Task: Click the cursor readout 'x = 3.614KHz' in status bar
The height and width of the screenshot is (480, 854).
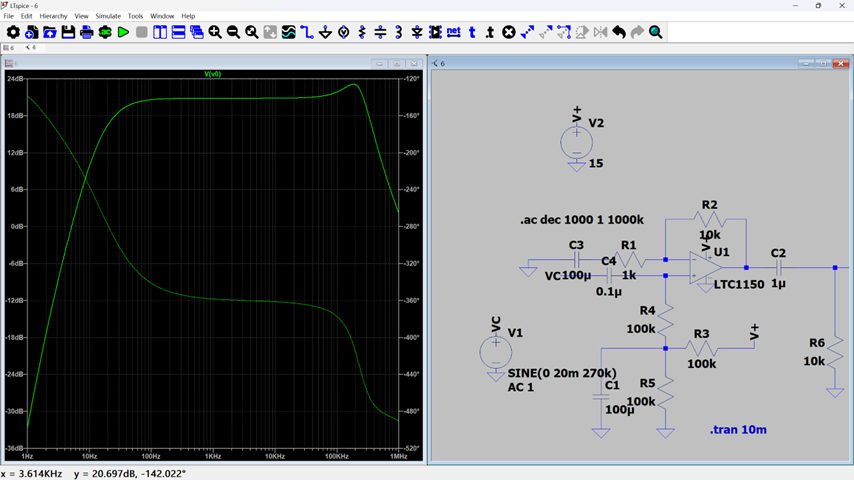Action: (32, 473)
